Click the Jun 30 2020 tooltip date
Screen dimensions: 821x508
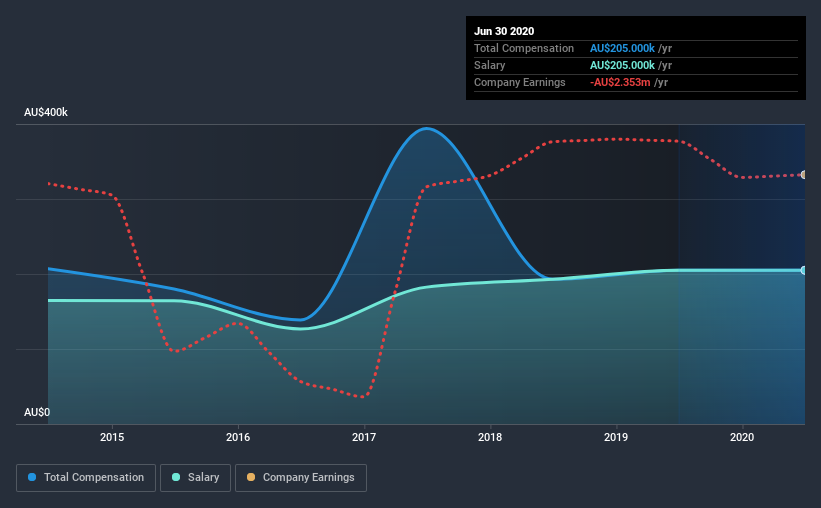click(504, 31)
